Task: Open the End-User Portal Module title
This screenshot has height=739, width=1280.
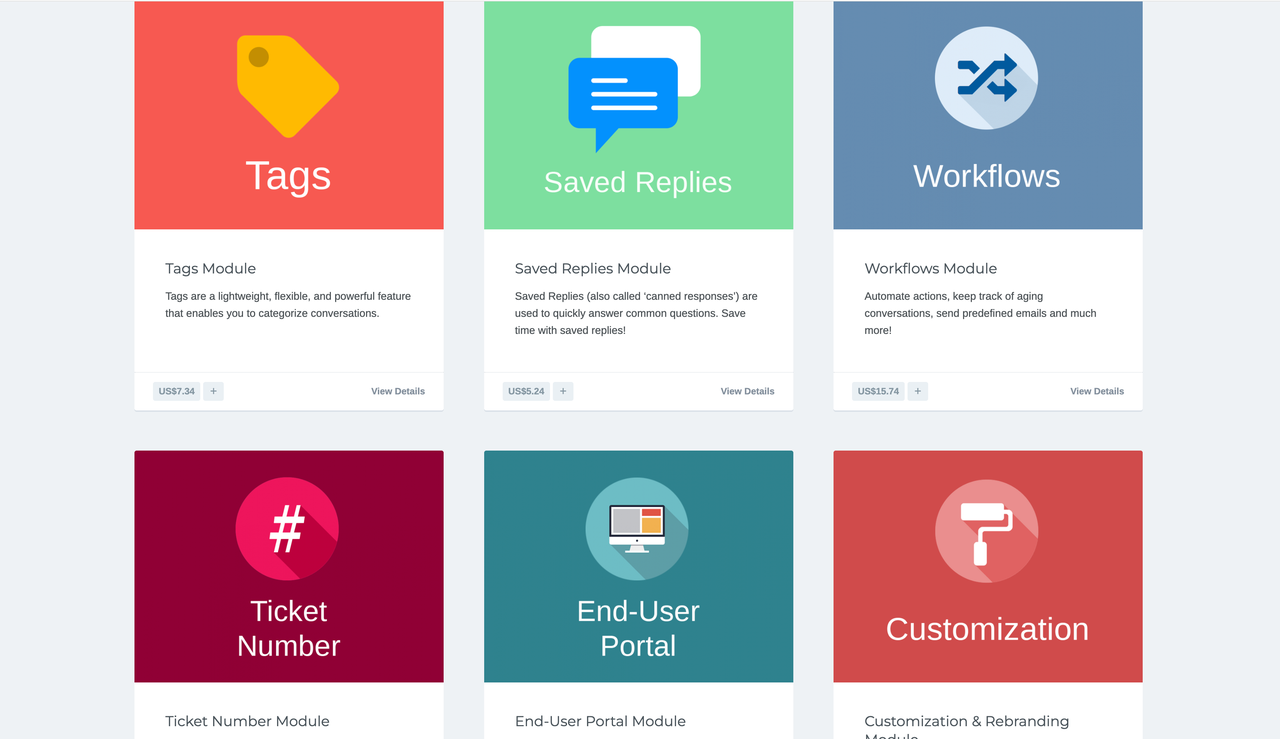Action: (x=600, y=721)
